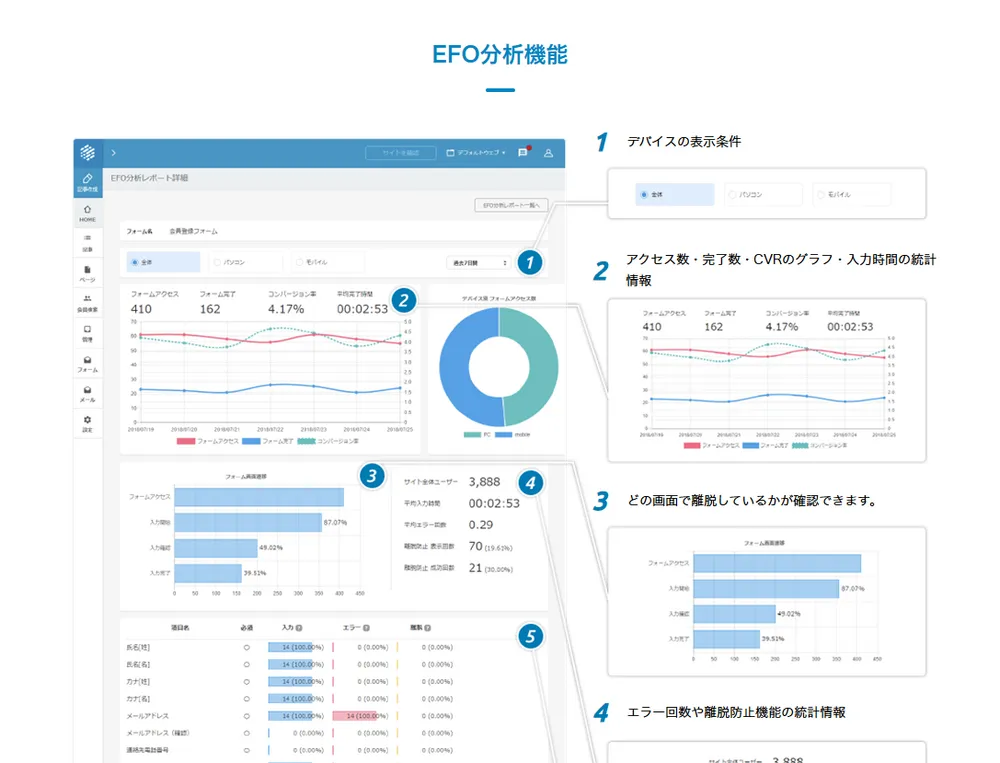1000x763 pixels.
Task: Click the サイトを確認 button in header
Action: (400, 153)
